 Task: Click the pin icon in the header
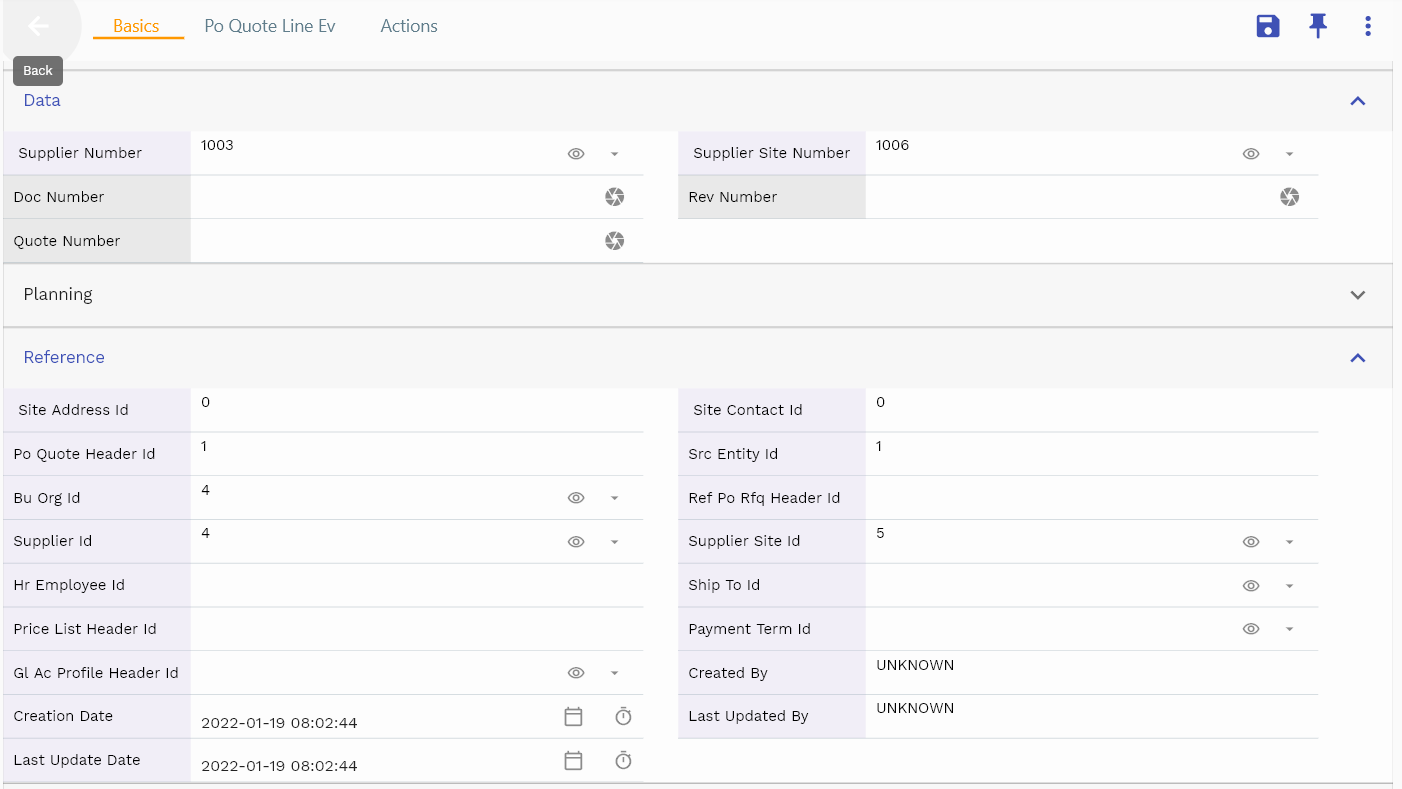(x=1318, y=27)
